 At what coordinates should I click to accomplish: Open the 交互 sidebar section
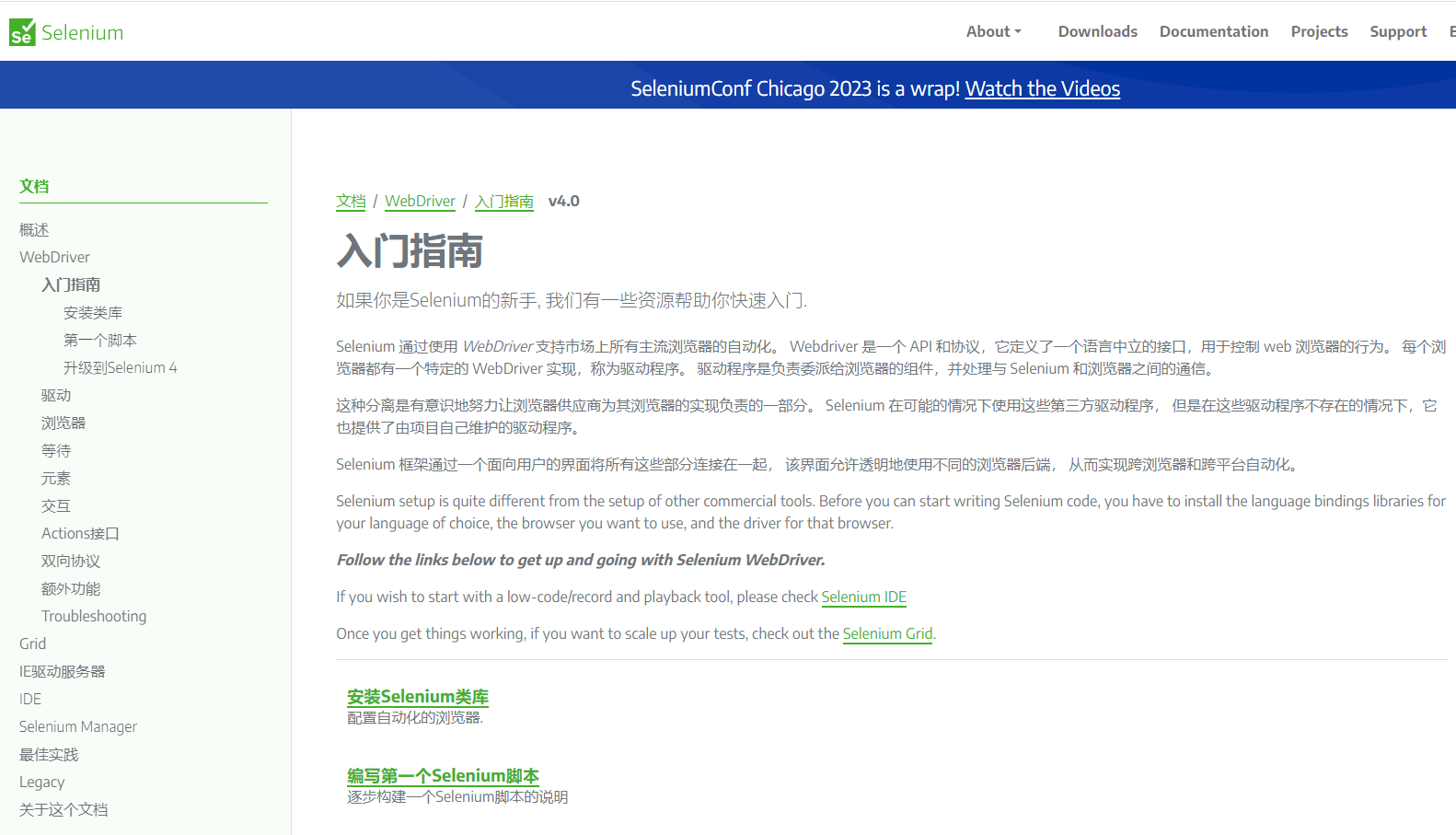[56, 505]
